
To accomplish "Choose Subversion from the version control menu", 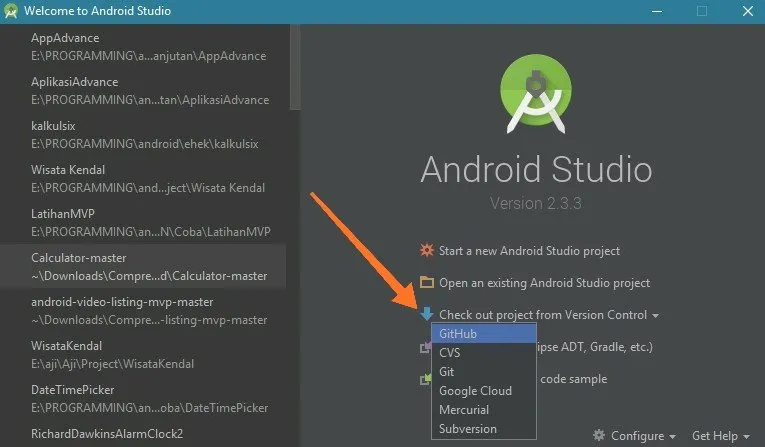I will point(483,429).
